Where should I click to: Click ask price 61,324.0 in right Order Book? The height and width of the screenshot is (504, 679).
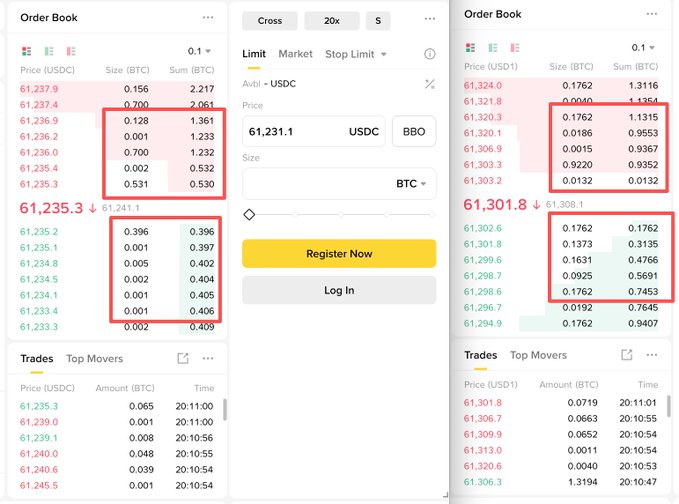tap(483, 85)
